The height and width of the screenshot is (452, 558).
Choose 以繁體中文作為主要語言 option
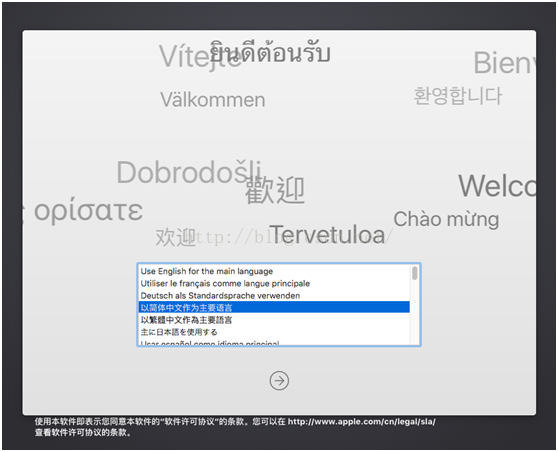coord(274,320)
